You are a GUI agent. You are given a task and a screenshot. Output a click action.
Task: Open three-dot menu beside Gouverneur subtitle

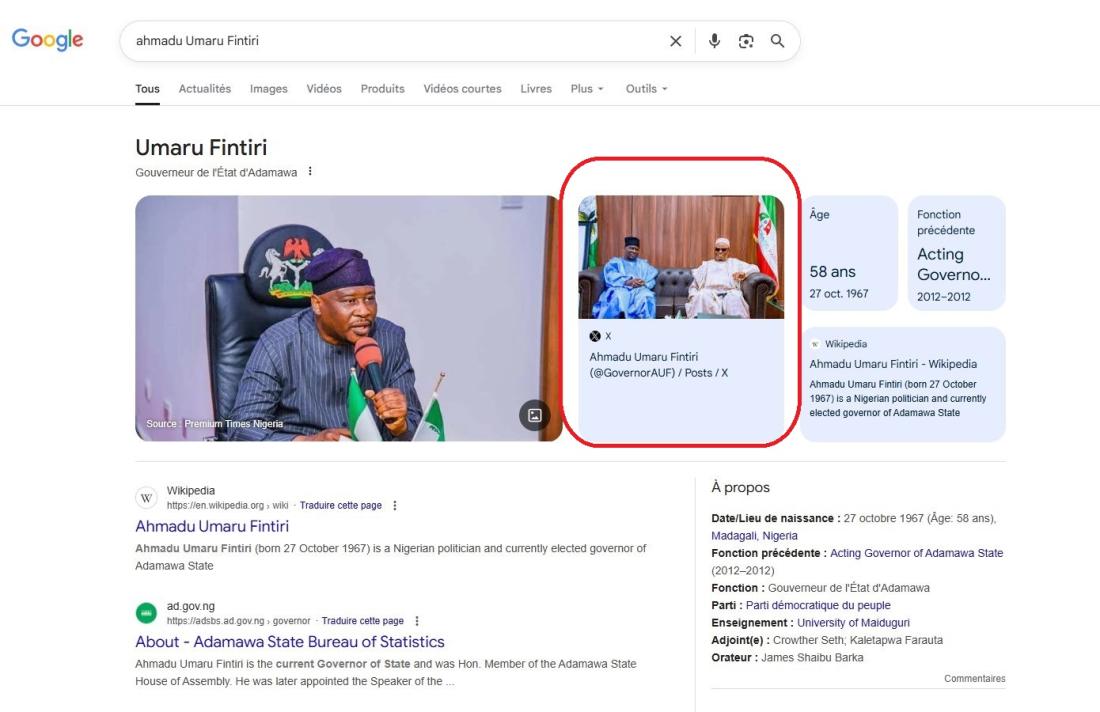pos(310,172)
